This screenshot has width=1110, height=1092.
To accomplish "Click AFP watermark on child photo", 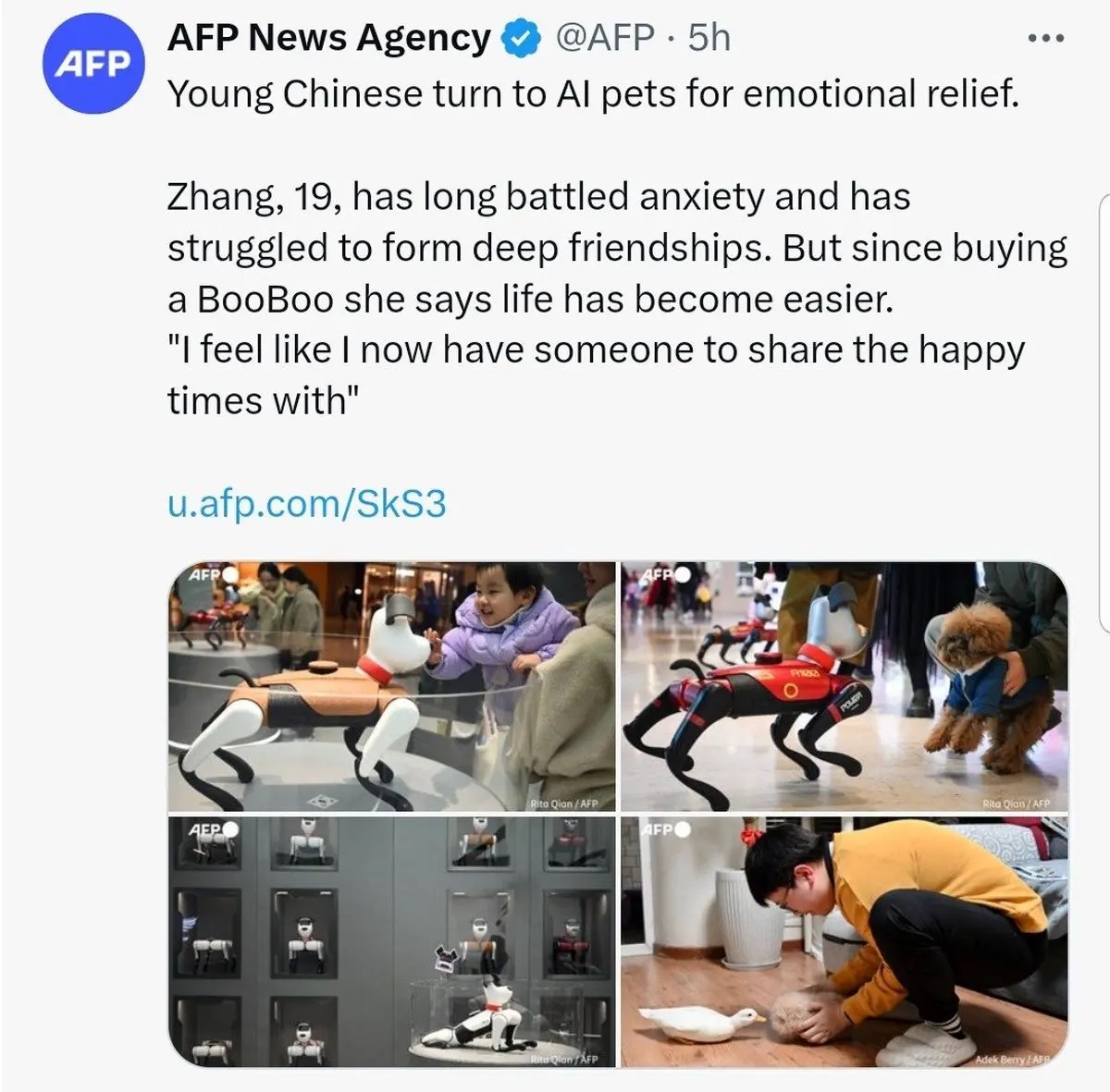I will click(213, 574).
